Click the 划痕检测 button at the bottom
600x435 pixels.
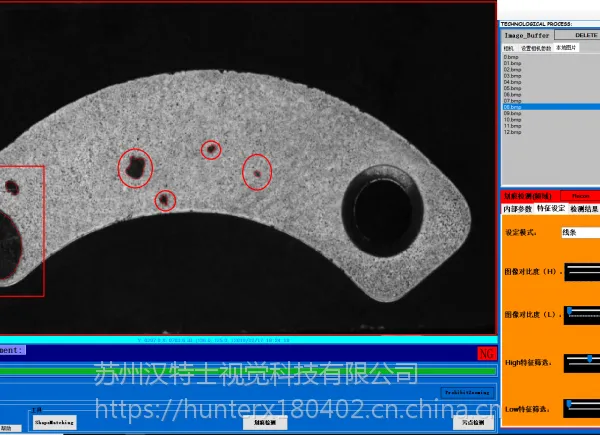coord(265,422)
